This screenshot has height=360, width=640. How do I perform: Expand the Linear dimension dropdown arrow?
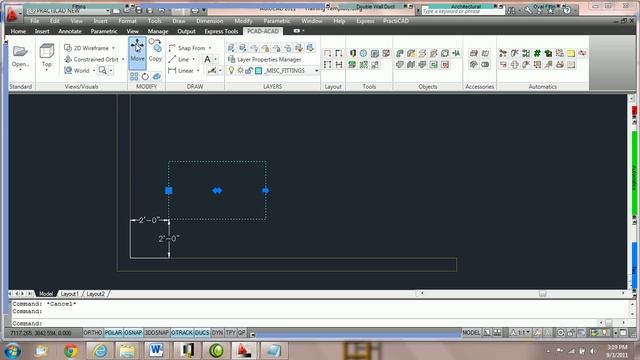pos(198,71)
